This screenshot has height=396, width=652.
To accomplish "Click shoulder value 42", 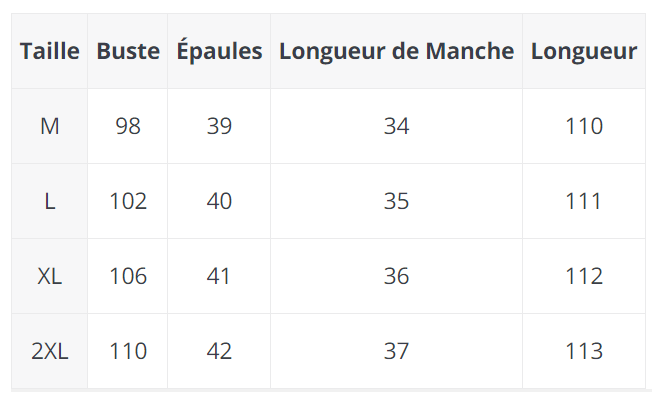I will (219, 351).
